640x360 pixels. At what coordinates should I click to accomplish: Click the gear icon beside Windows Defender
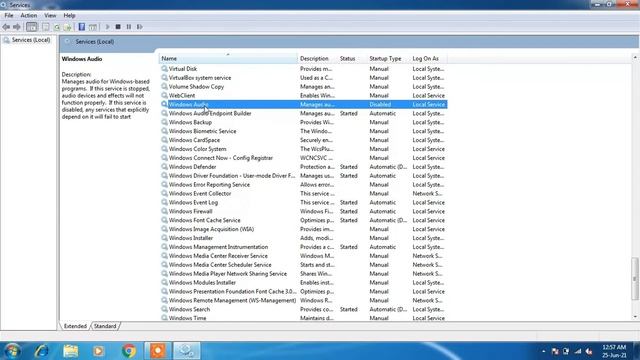coord(164,167)
